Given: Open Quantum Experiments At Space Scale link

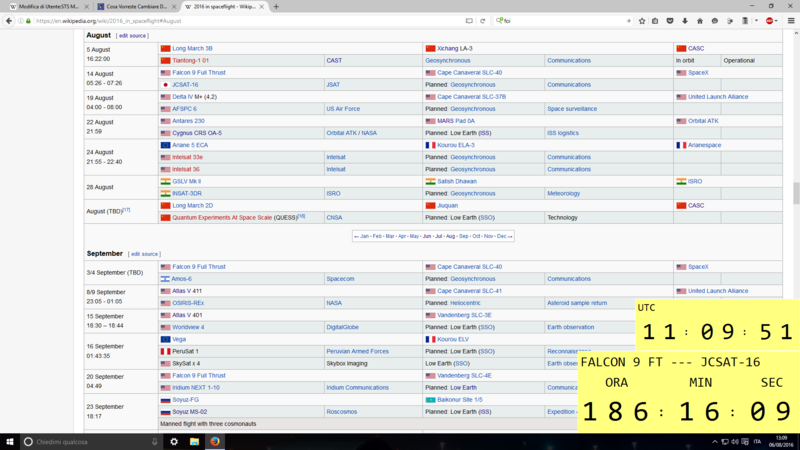Looking at the screenshot, I should (x=222, y=218).
